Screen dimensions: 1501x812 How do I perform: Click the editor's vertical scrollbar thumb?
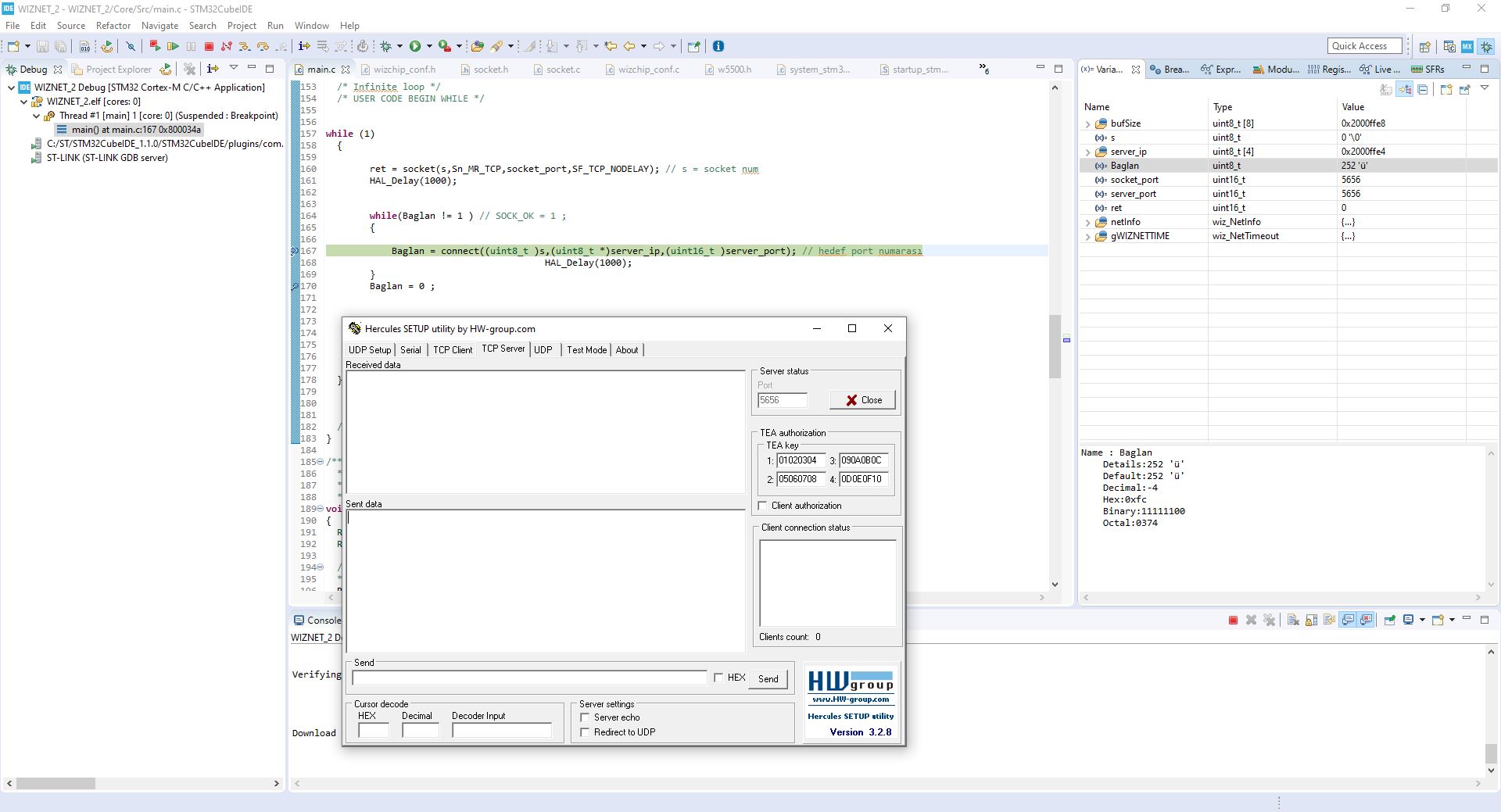click(1055, 346)
